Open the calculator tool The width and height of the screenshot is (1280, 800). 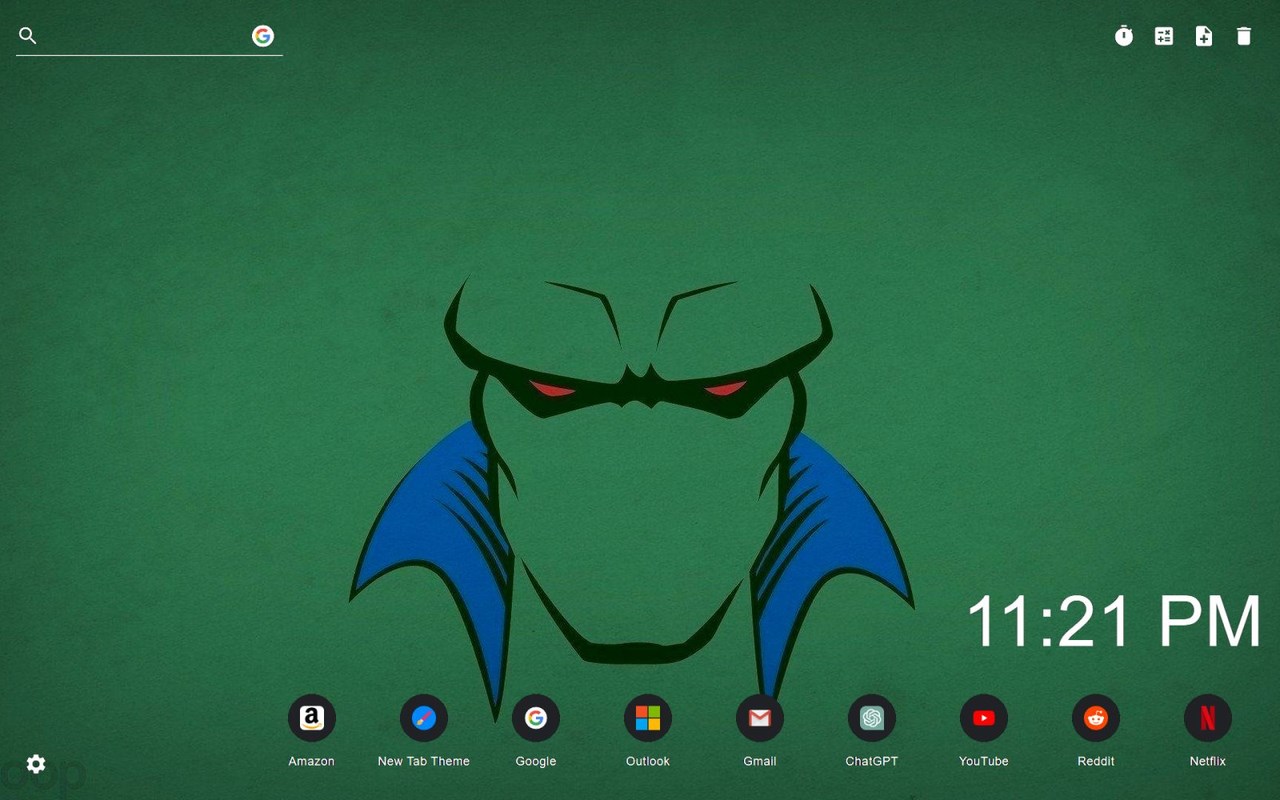point(1164,36)
